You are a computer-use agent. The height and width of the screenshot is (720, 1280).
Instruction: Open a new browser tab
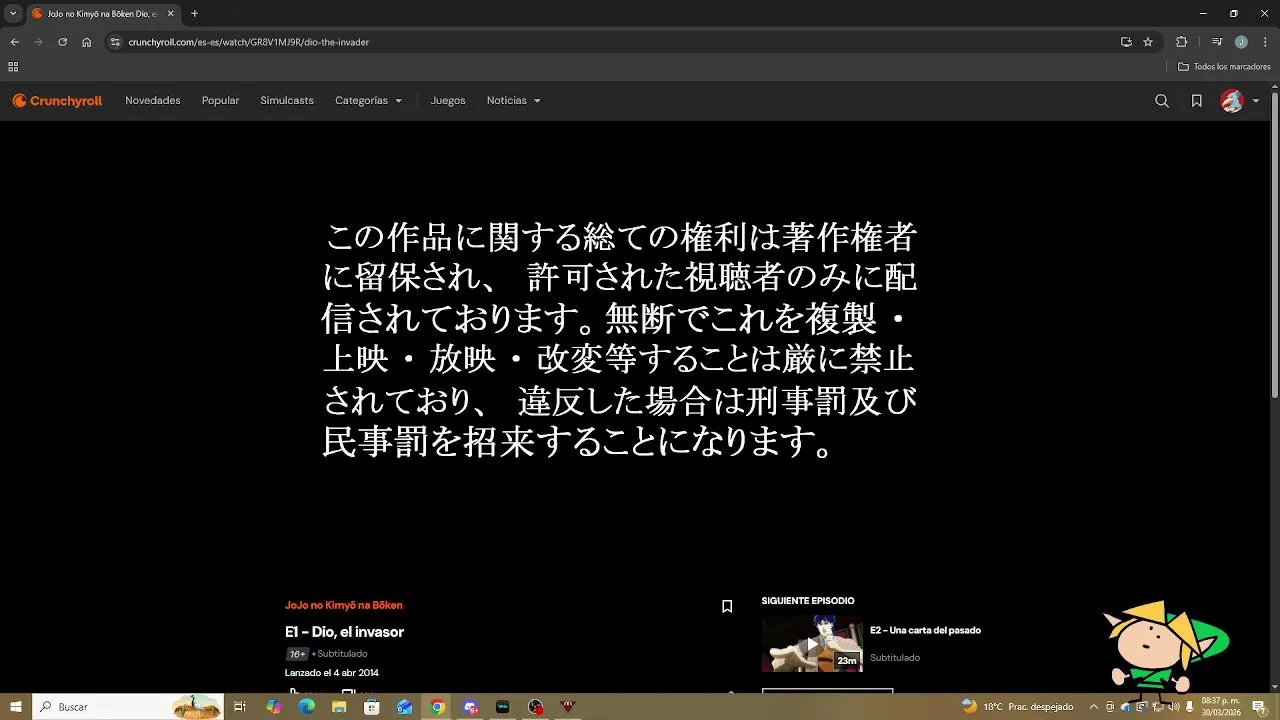(x=194, y=14)
